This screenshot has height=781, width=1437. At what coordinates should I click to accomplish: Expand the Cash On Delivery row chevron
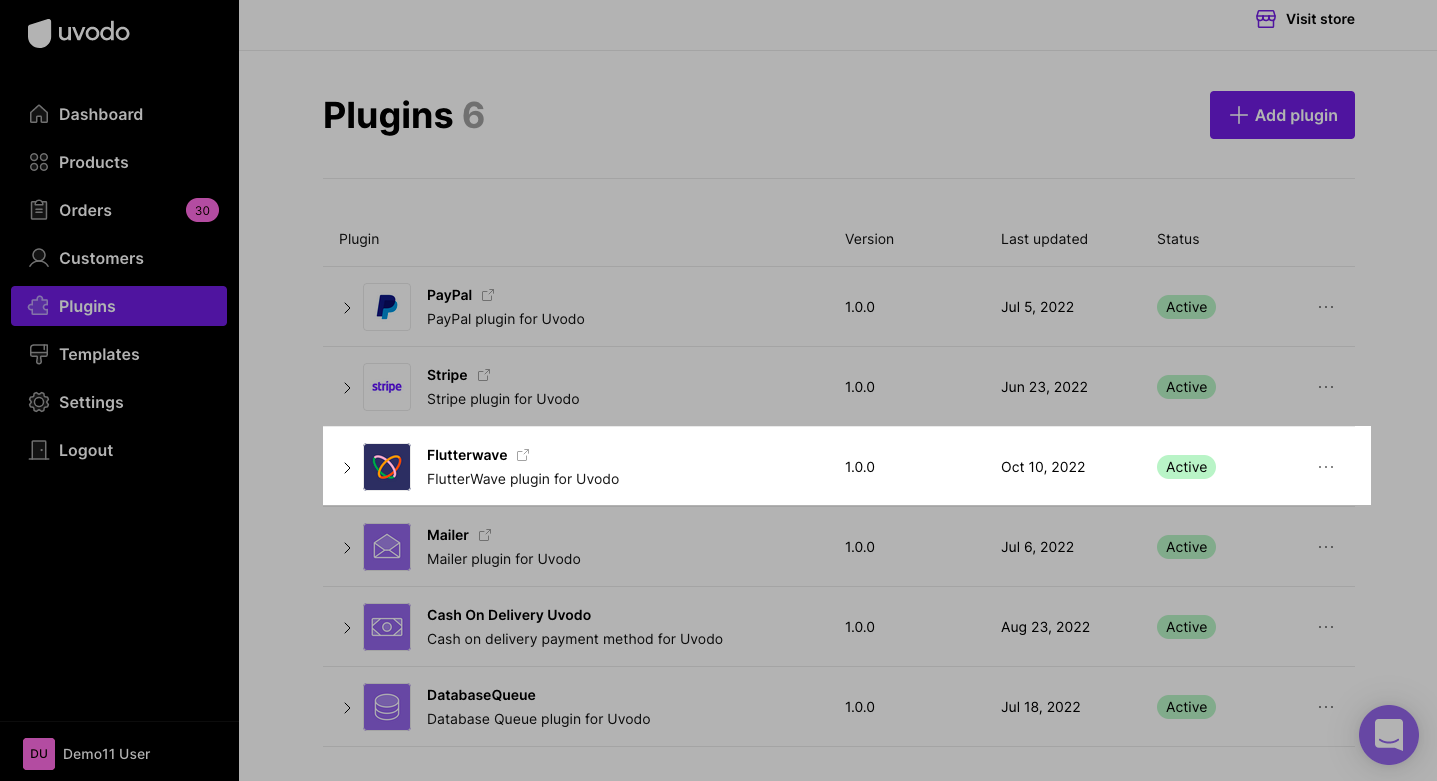(347, 628)
